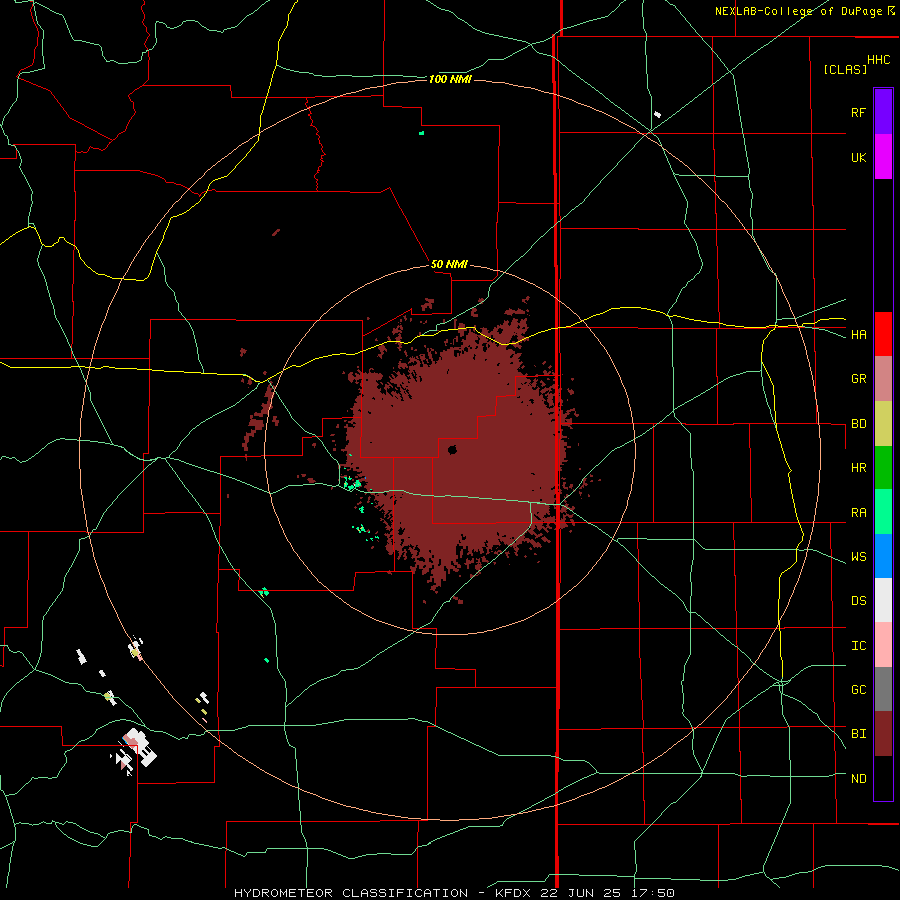
Task: Click the 'GR' legend label
Action: coord(858,379)
